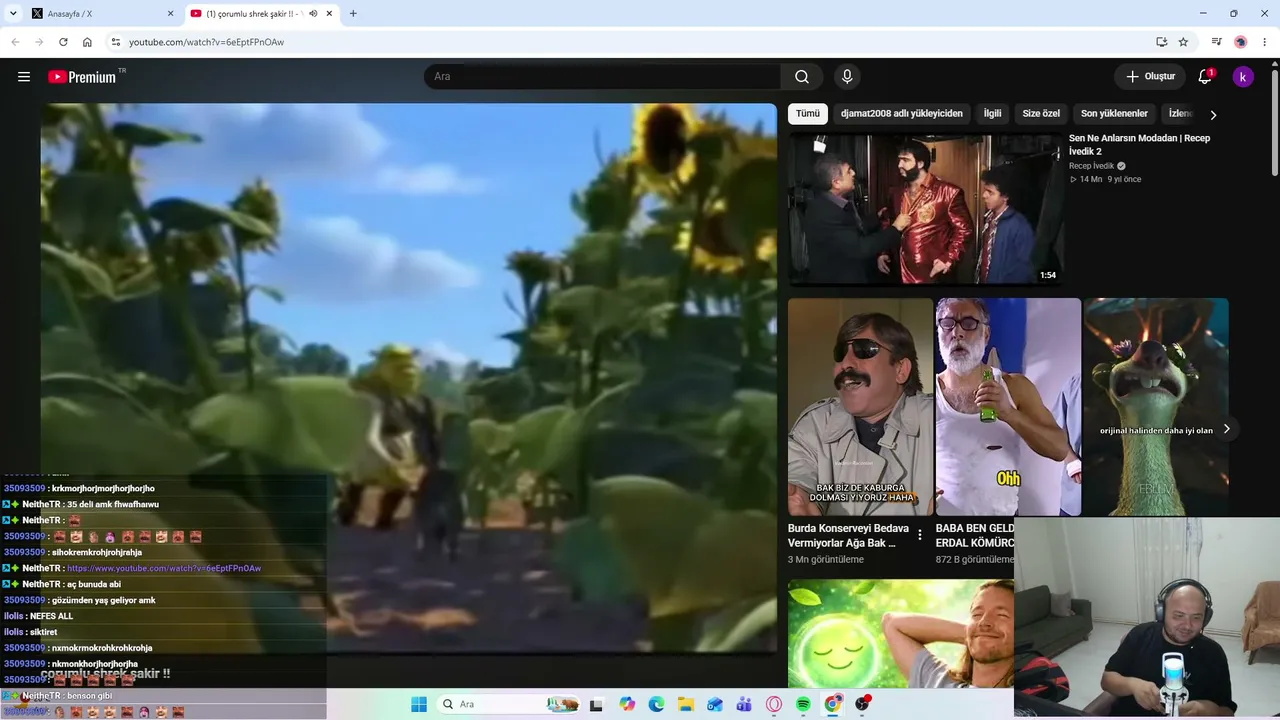This screenshot has width=1280, height=720.
Task: Switch to the Anasayfa / X tab
Action: [102, 14]
